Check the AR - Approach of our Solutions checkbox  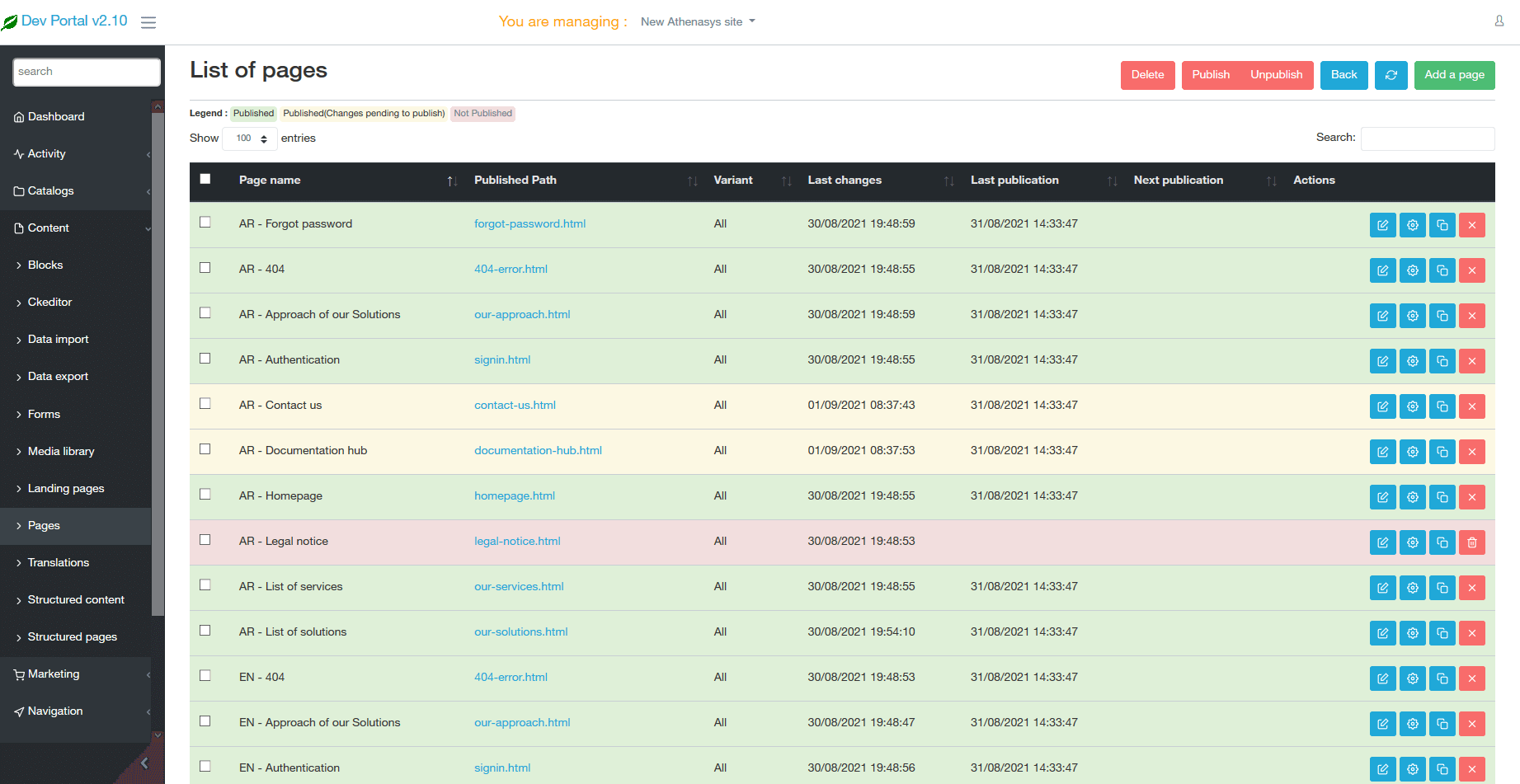[205, 313]
